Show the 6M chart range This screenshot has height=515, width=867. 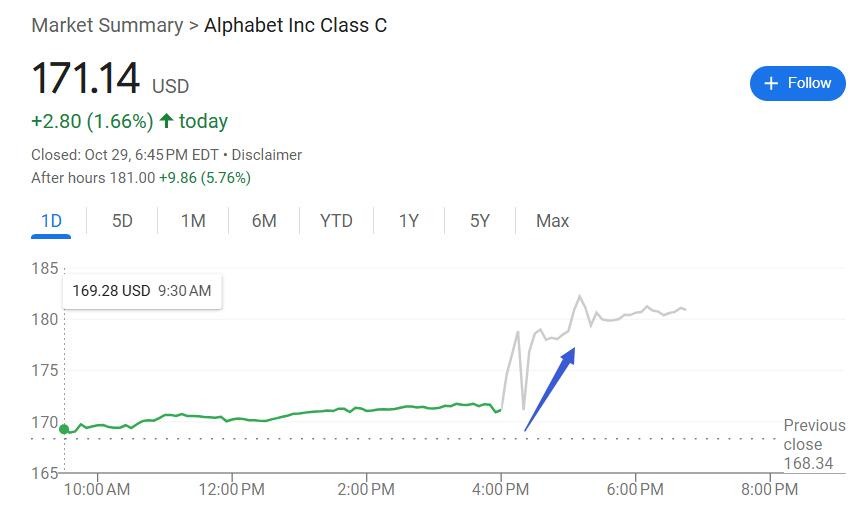(264, 221)
